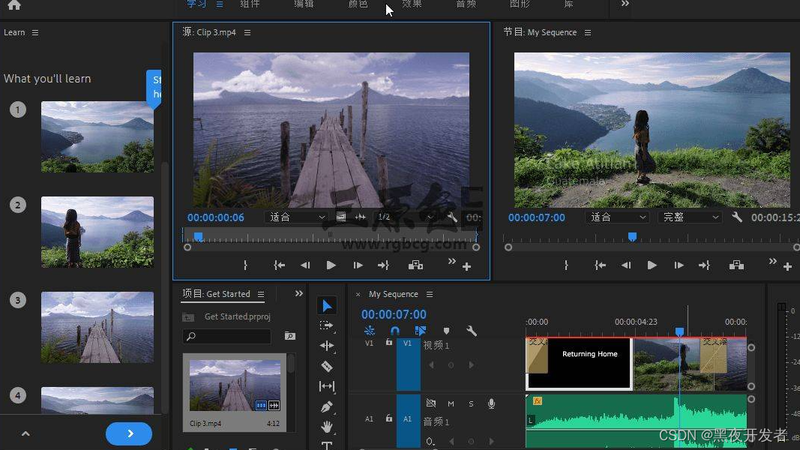Open program monitor resolution dropdown 完整
Viewport: 800px width, 450px height.
tap(690, 217)
